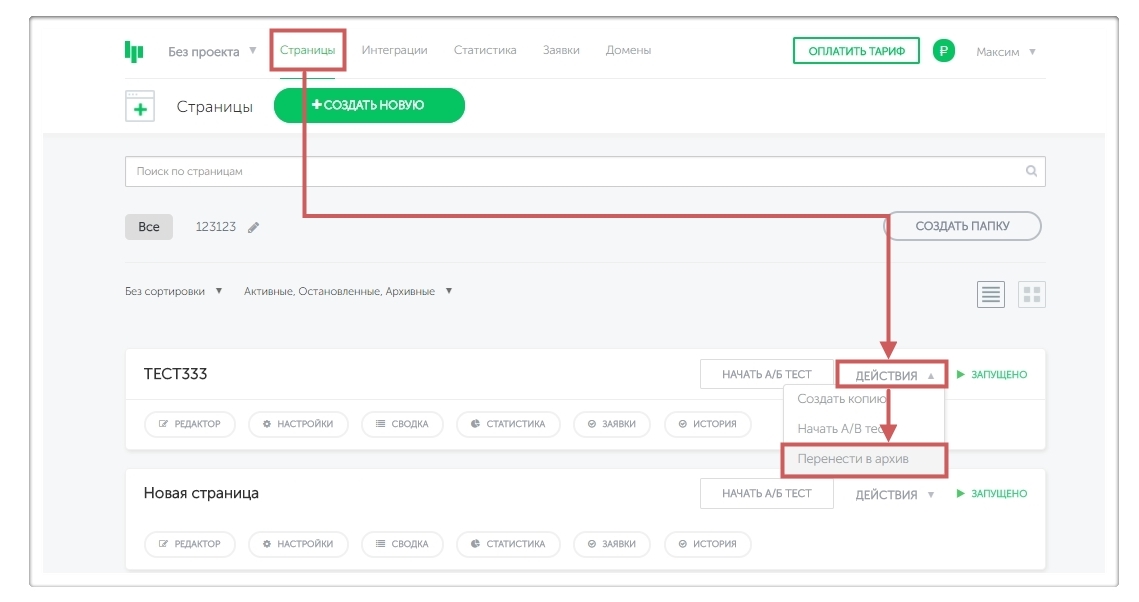The image size is (1139, 602).
Task: Switch to list view layout
Action: point(990,294)
